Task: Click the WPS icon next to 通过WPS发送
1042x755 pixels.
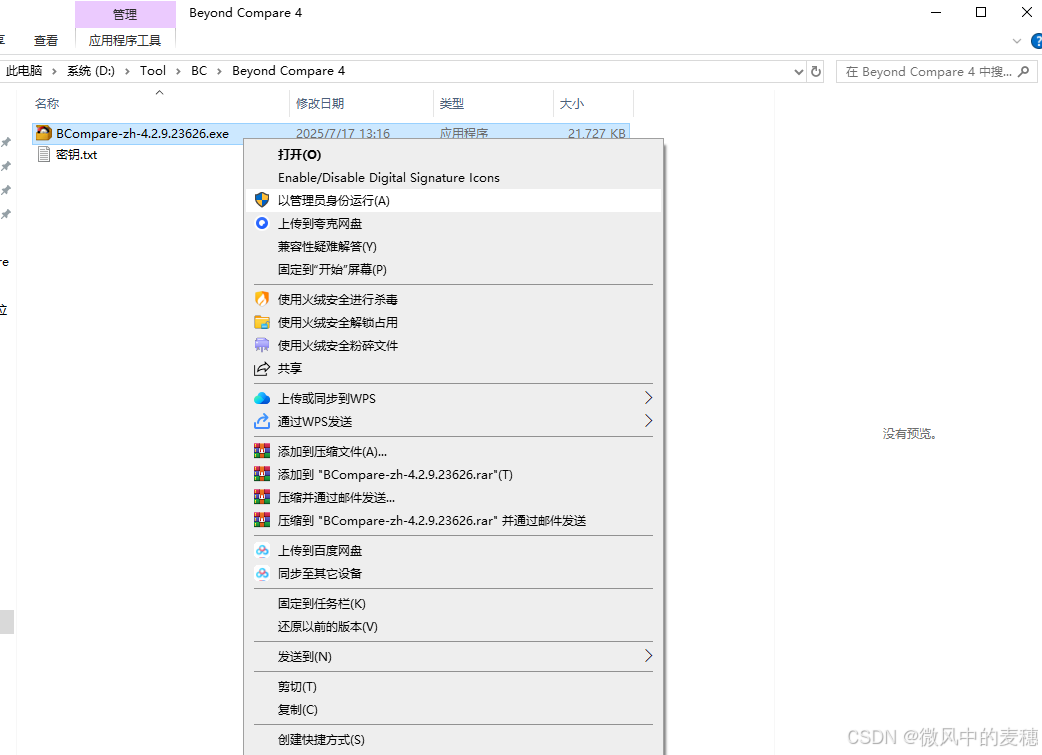Action: point(260,421)
